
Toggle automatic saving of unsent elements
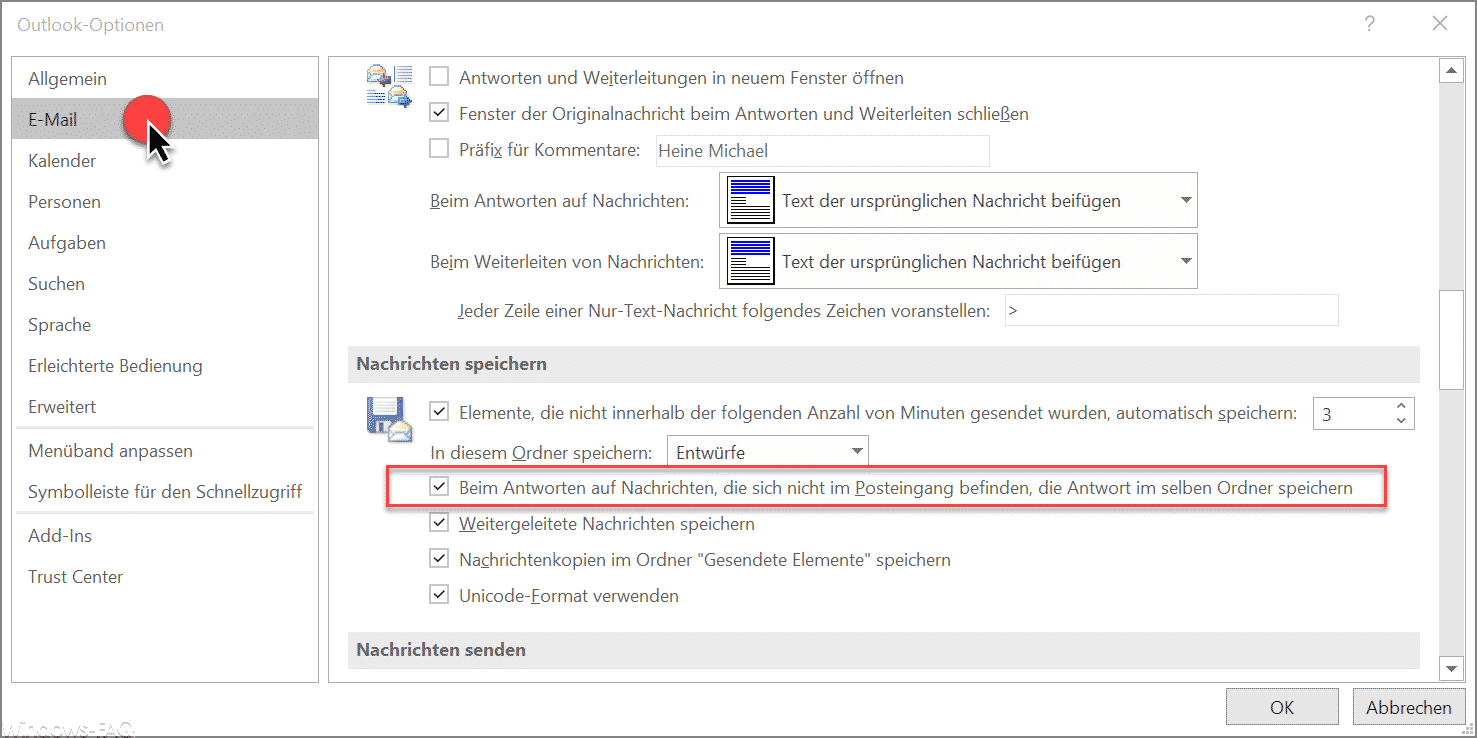pos(439,411)
